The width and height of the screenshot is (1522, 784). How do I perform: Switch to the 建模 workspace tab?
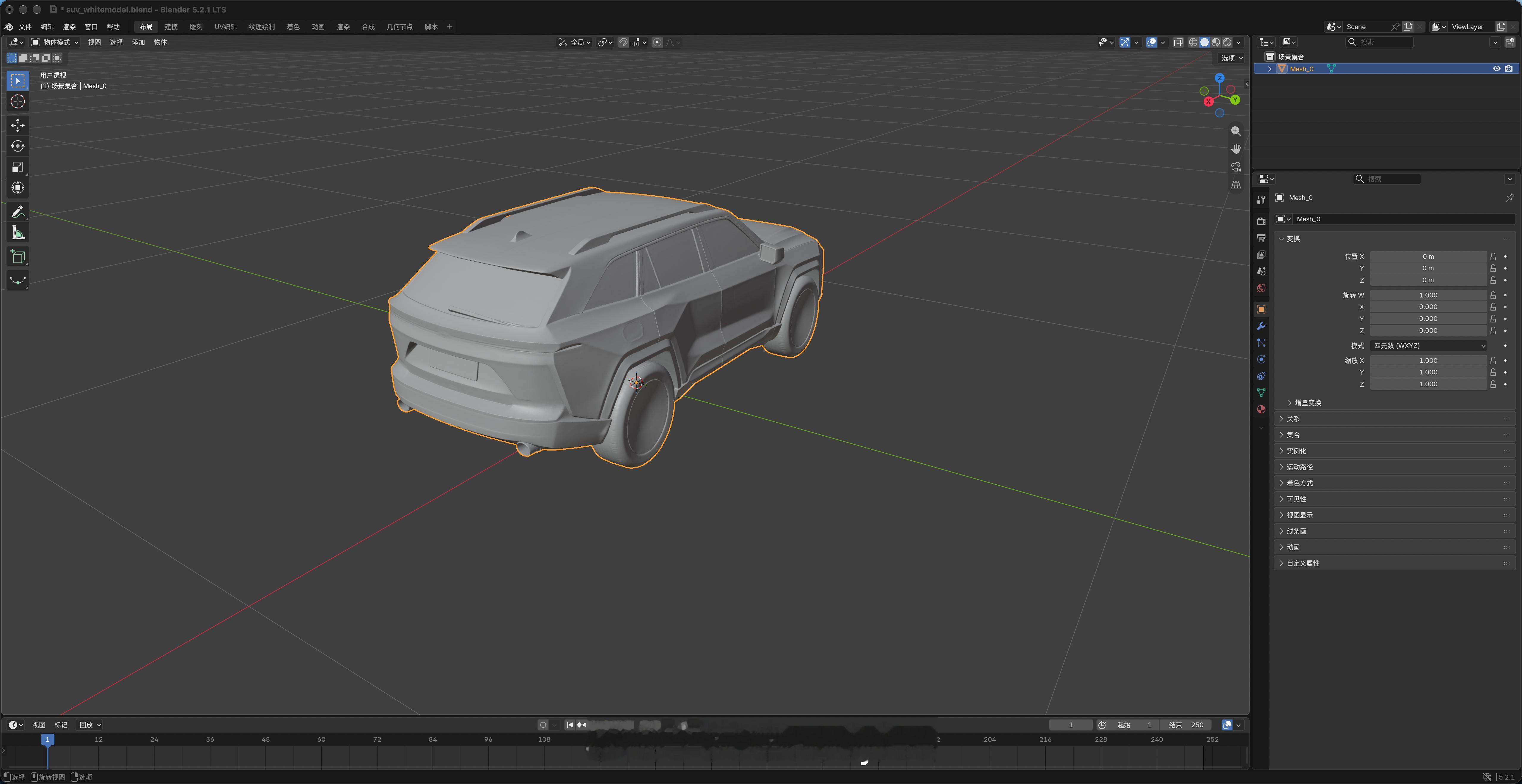point(171,26)
